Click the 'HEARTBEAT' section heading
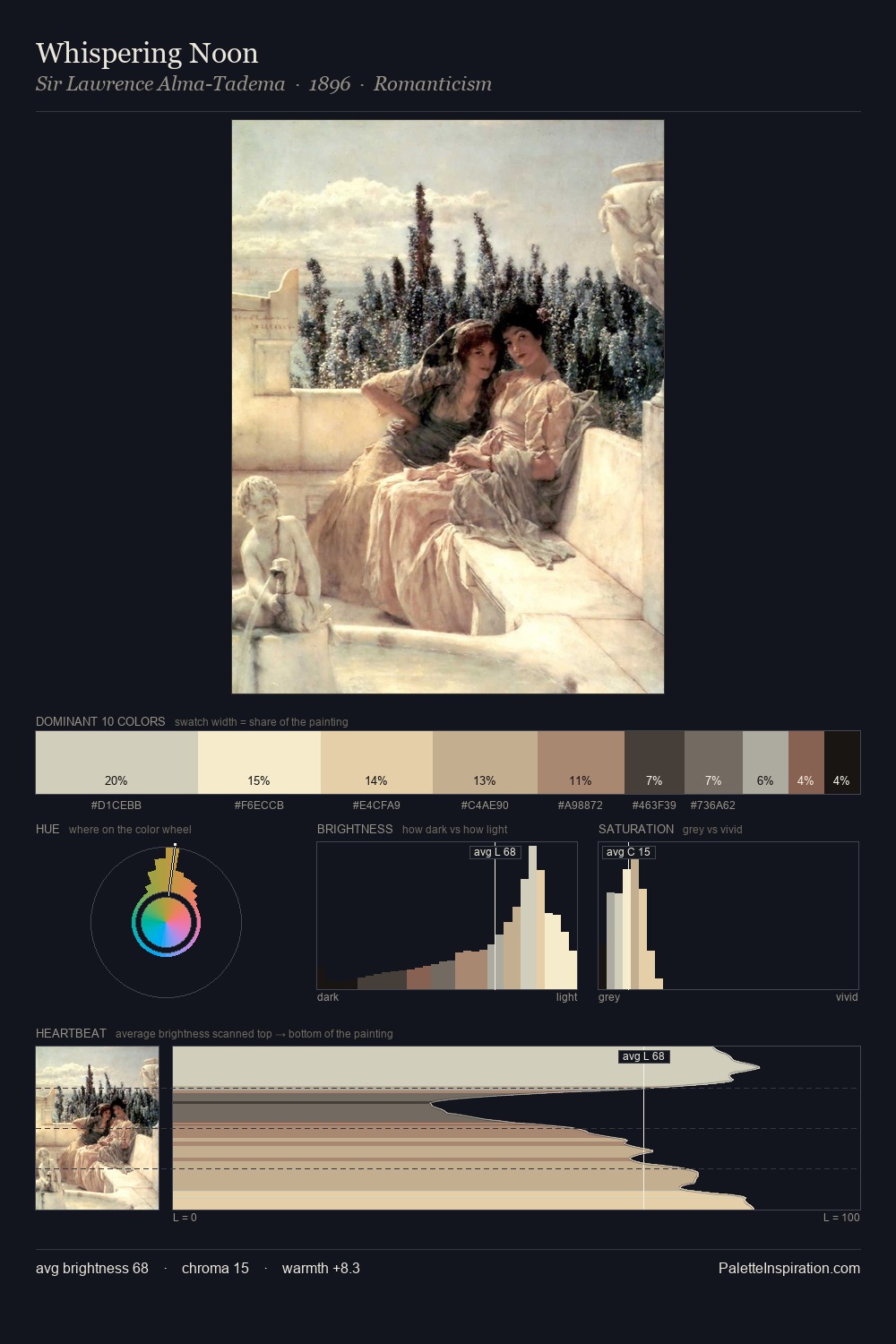 click(71, 1033)
